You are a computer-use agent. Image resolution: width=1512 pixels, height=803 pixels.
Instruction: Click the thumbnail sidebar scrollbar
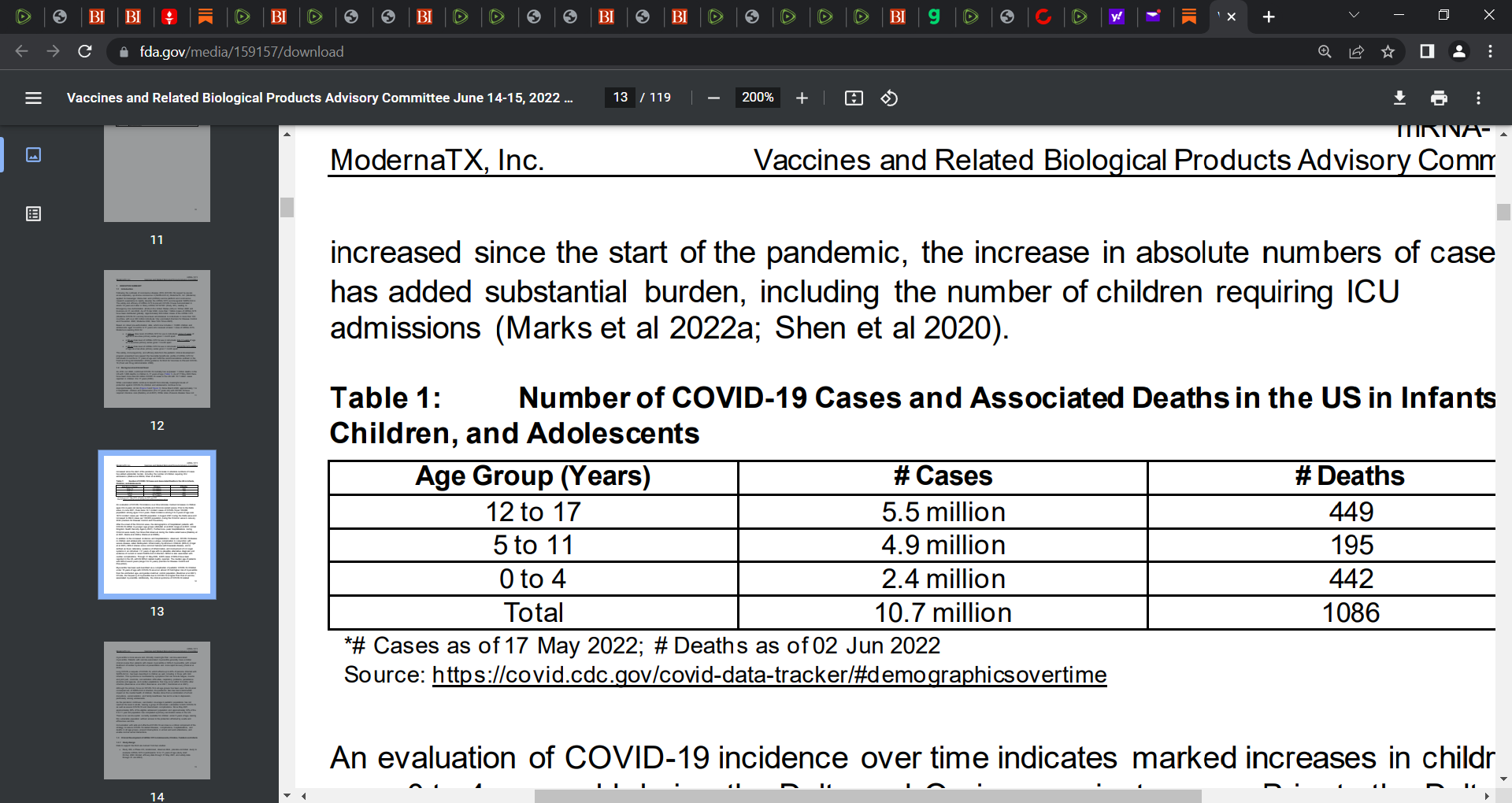point(287,207)
